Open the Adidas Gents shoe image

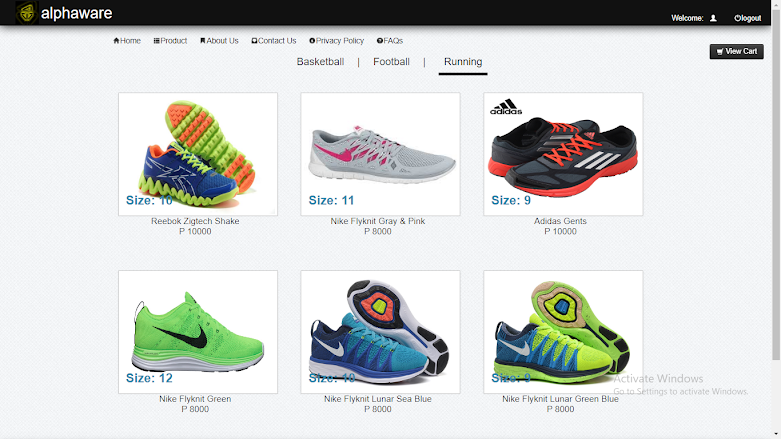pos(563,154)
